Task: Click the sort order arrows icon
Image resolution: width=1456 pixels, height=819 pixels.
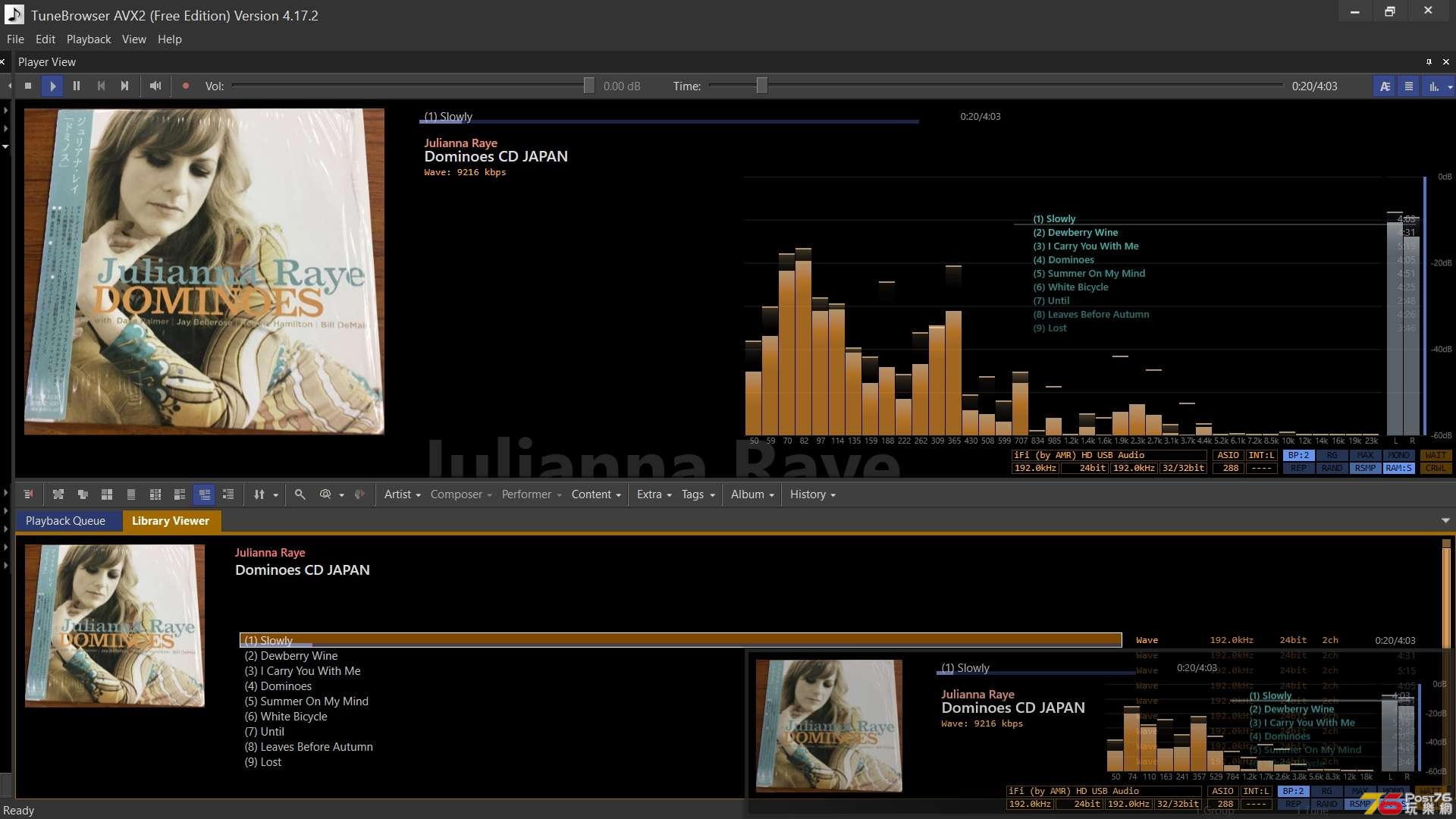Action: [259, 494]
